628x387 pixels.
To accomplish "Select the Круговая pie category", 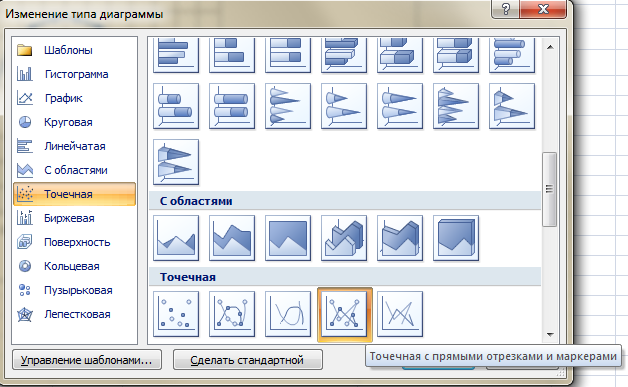I will pyautogui.click(x=74, y=122).
